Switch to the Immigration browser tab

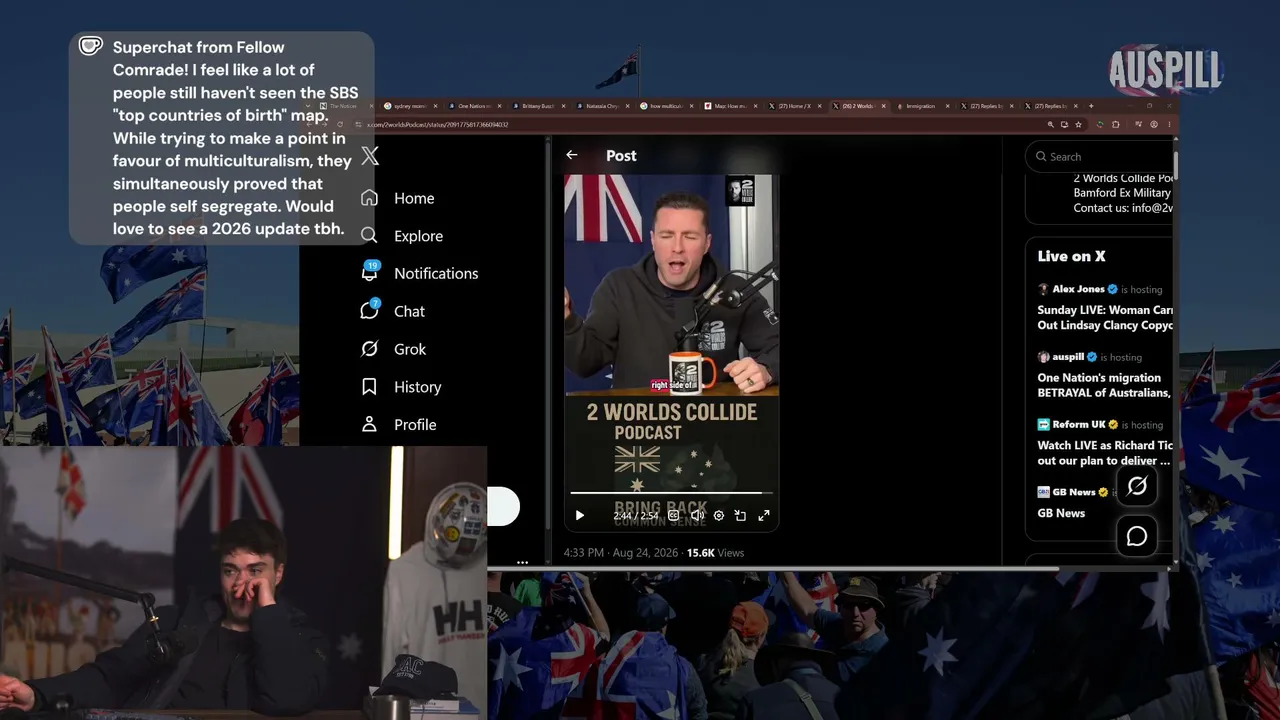click(923, 106)
